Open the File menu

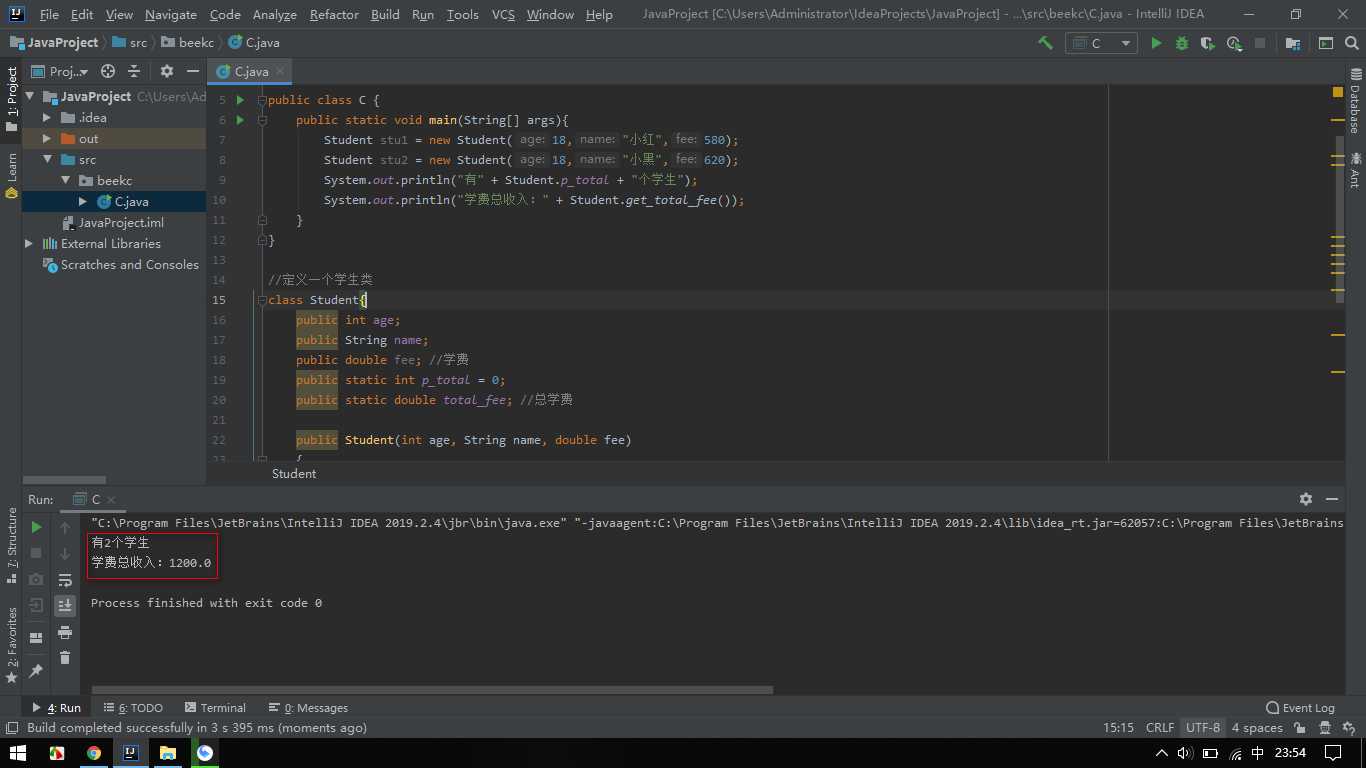(49, 14)
